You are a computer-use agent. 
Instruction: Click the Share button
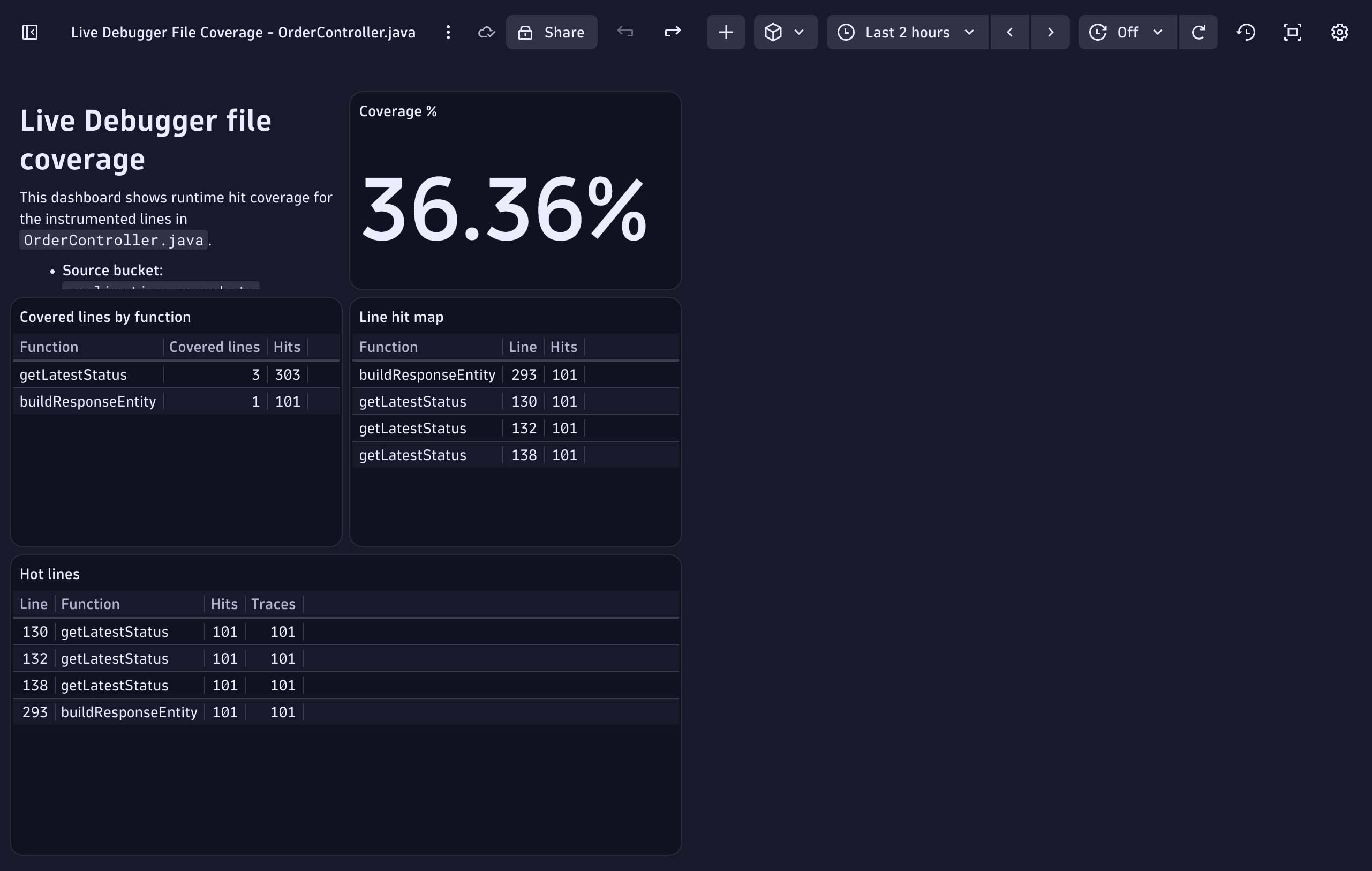click(551, 33)
